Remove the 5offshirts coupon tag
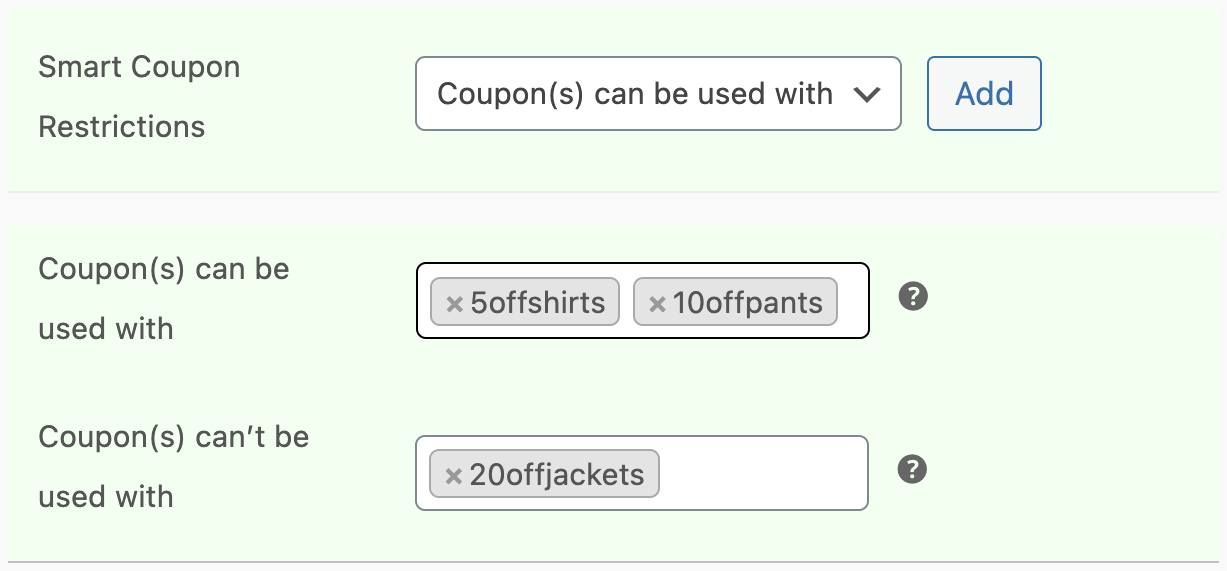 coord(454,304)
